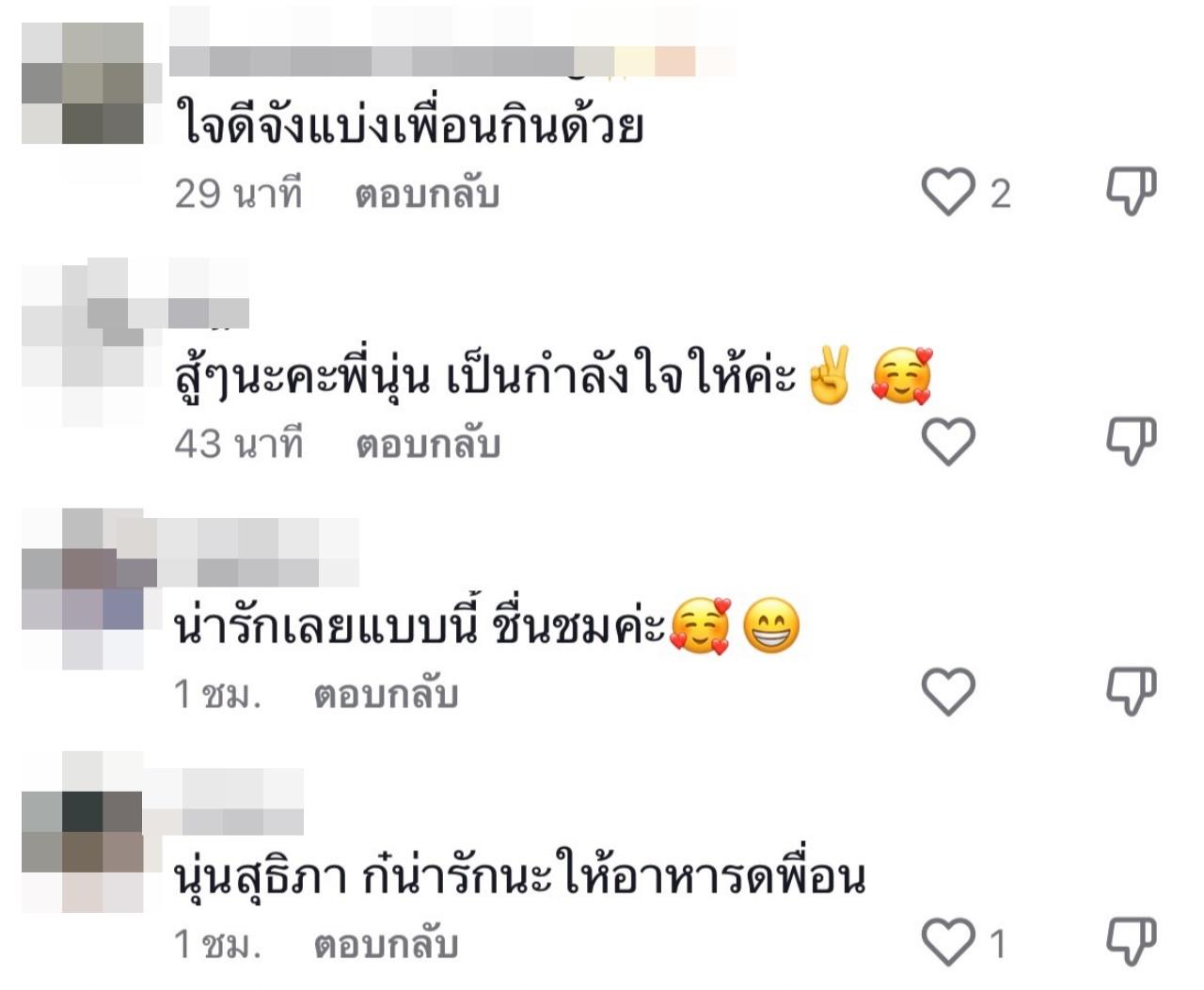The image size is (1204, 990).
Task: Like the 'สู้ๆนะคะพี่นุ่น' comment
Action: click(948, 442)
